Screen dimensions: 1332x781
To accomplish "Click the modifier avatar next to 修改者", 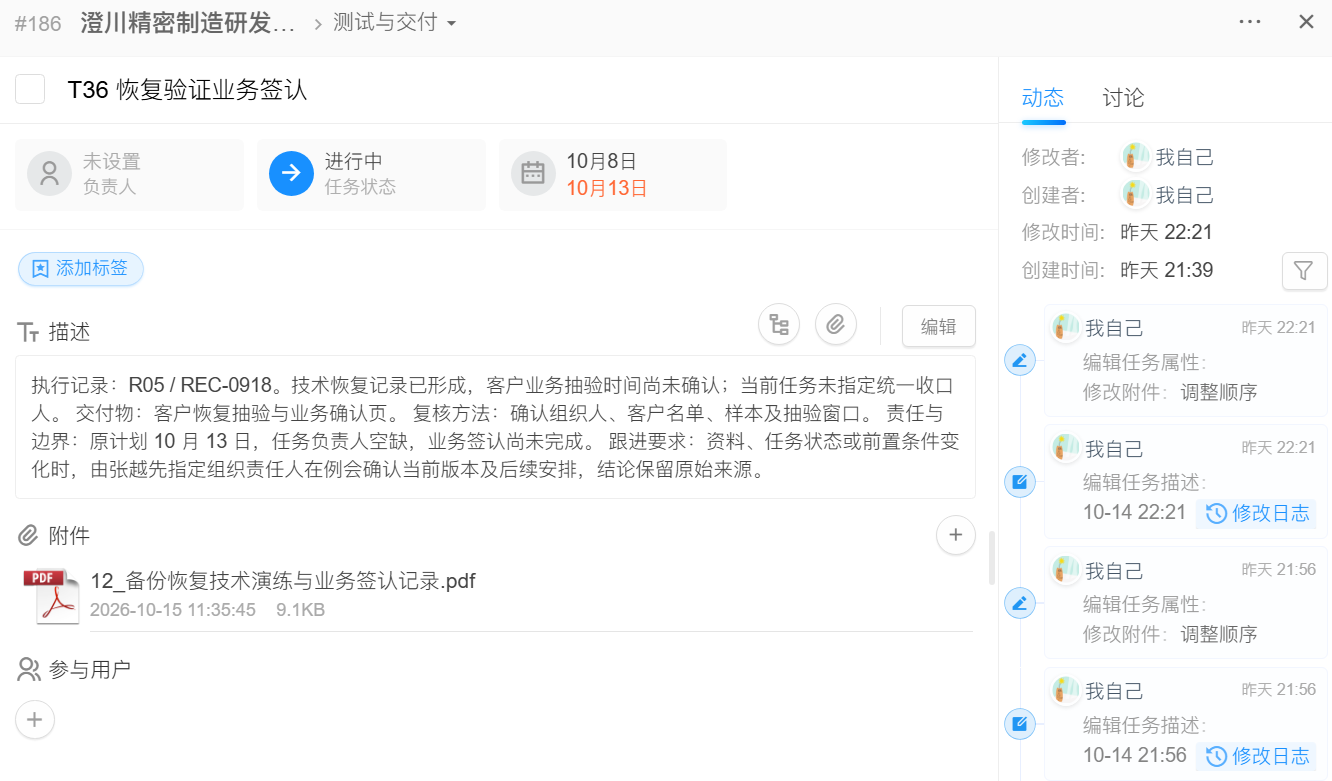I will (1135, 157).
